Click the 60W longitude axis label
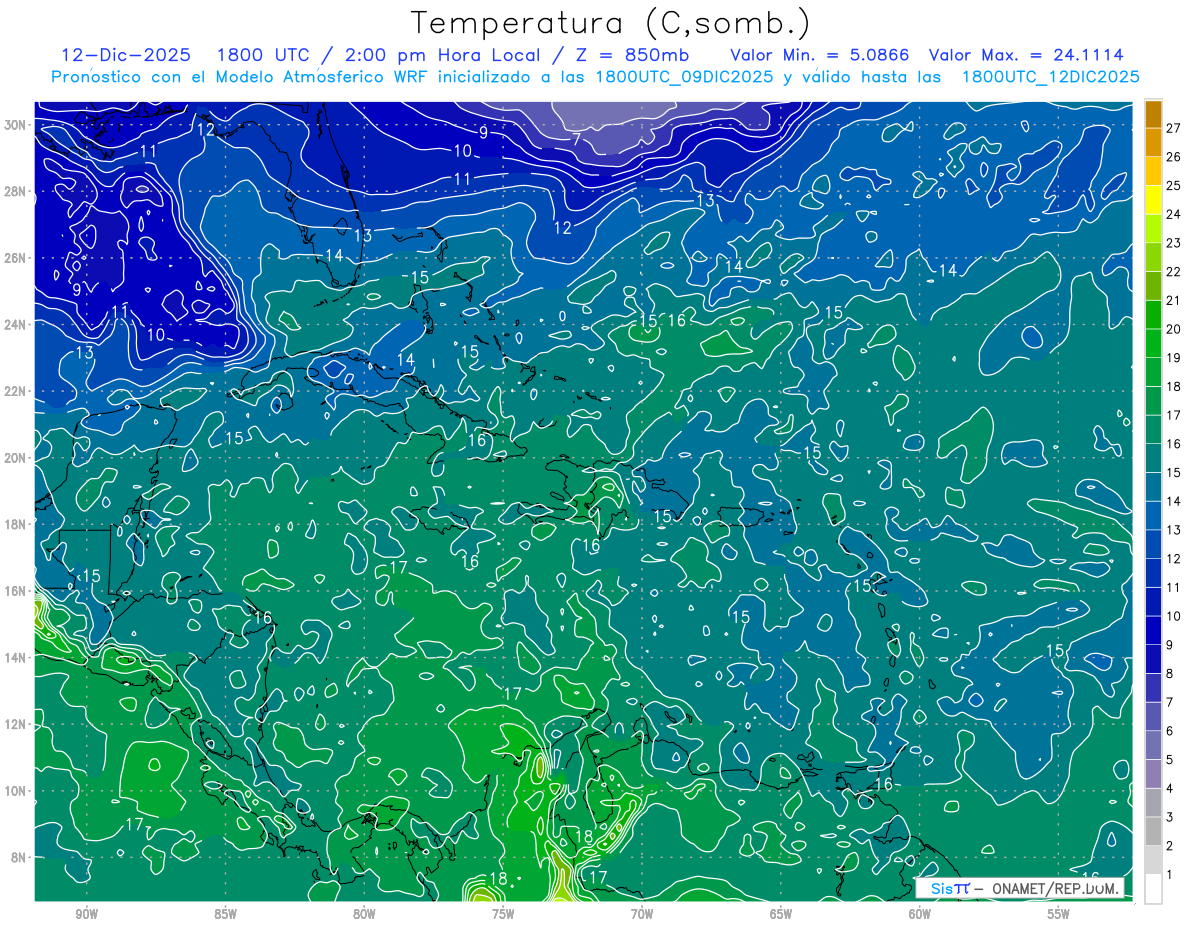1200x927 pixels. (x=920, y=914)
